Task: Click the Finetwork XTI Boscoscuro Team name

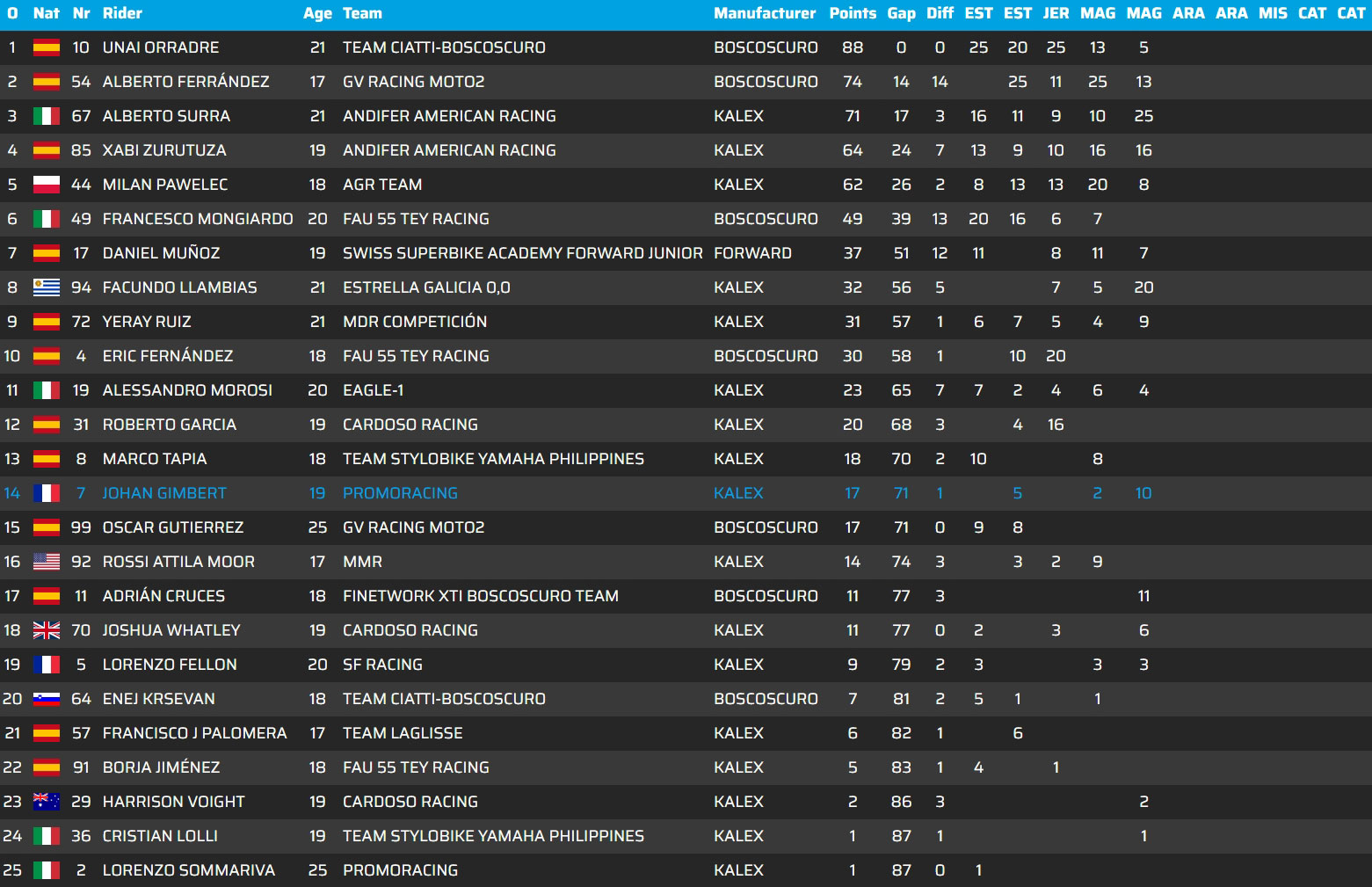Action: (480, 596)
